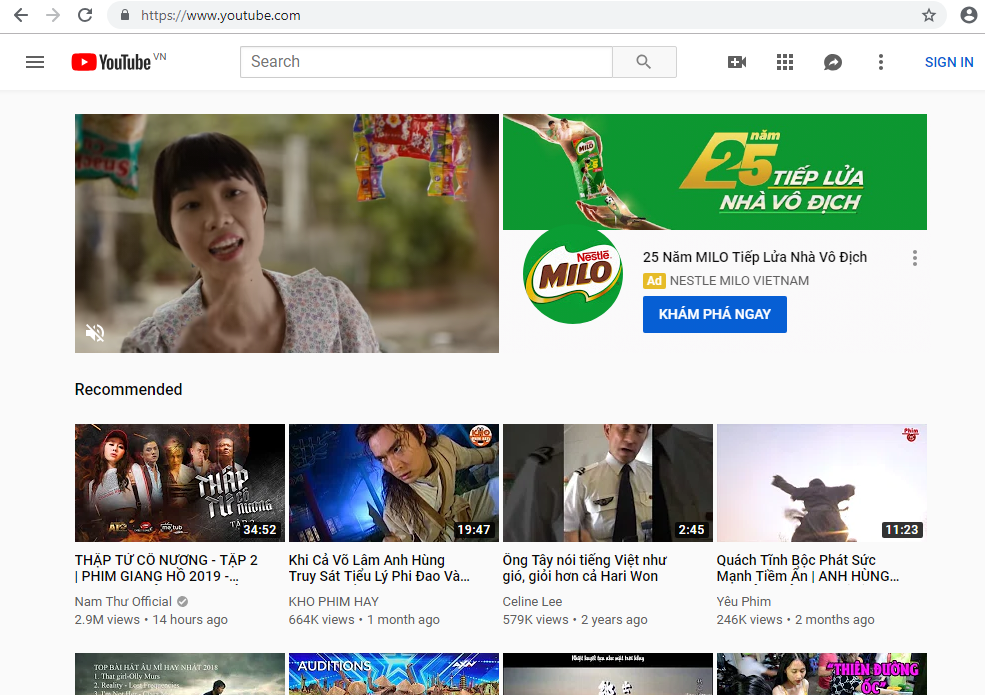Open the 2:45 pilot video thumbnail

pos(608,483)
